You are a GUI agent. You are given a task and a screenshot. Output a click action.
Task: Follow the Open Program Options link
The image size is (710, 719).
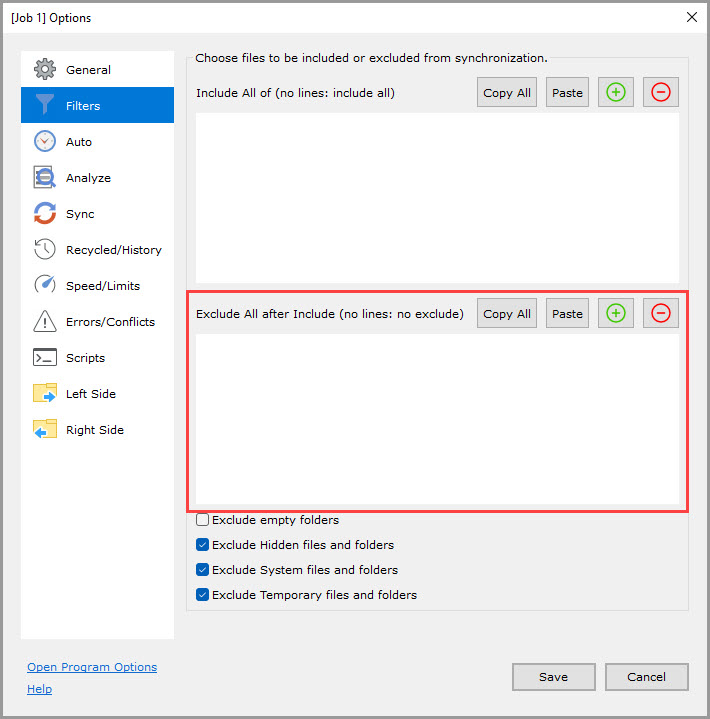tap(92, 667)
